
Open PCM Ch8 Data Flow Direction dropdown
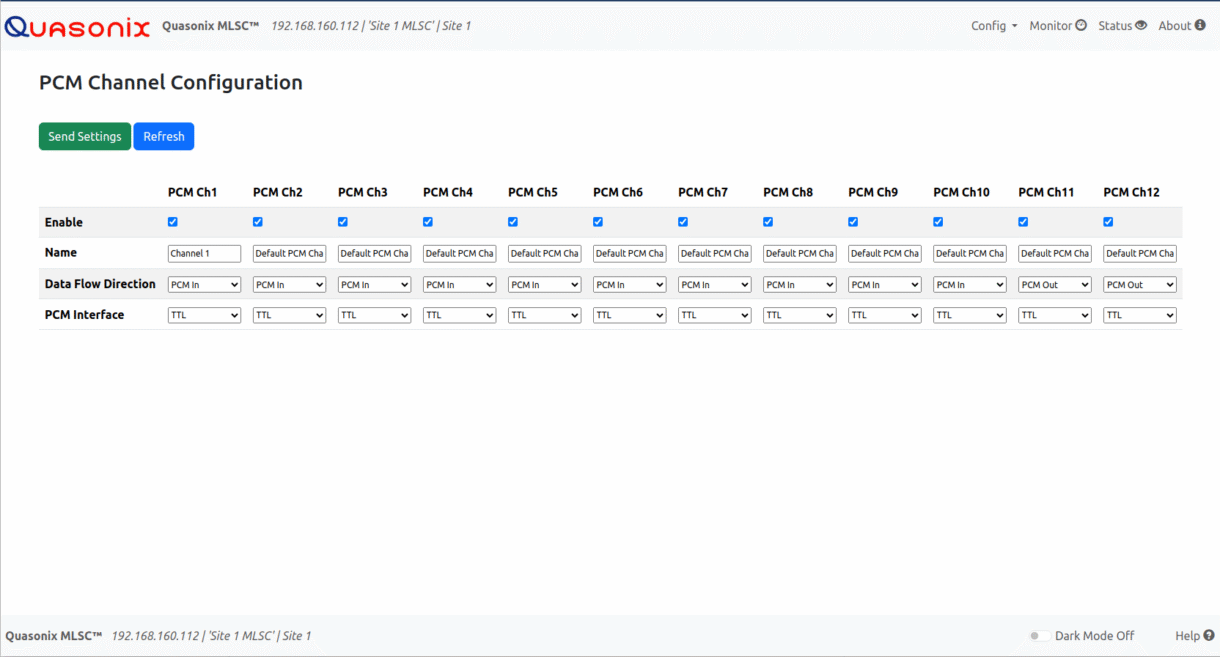pos(799,285)
